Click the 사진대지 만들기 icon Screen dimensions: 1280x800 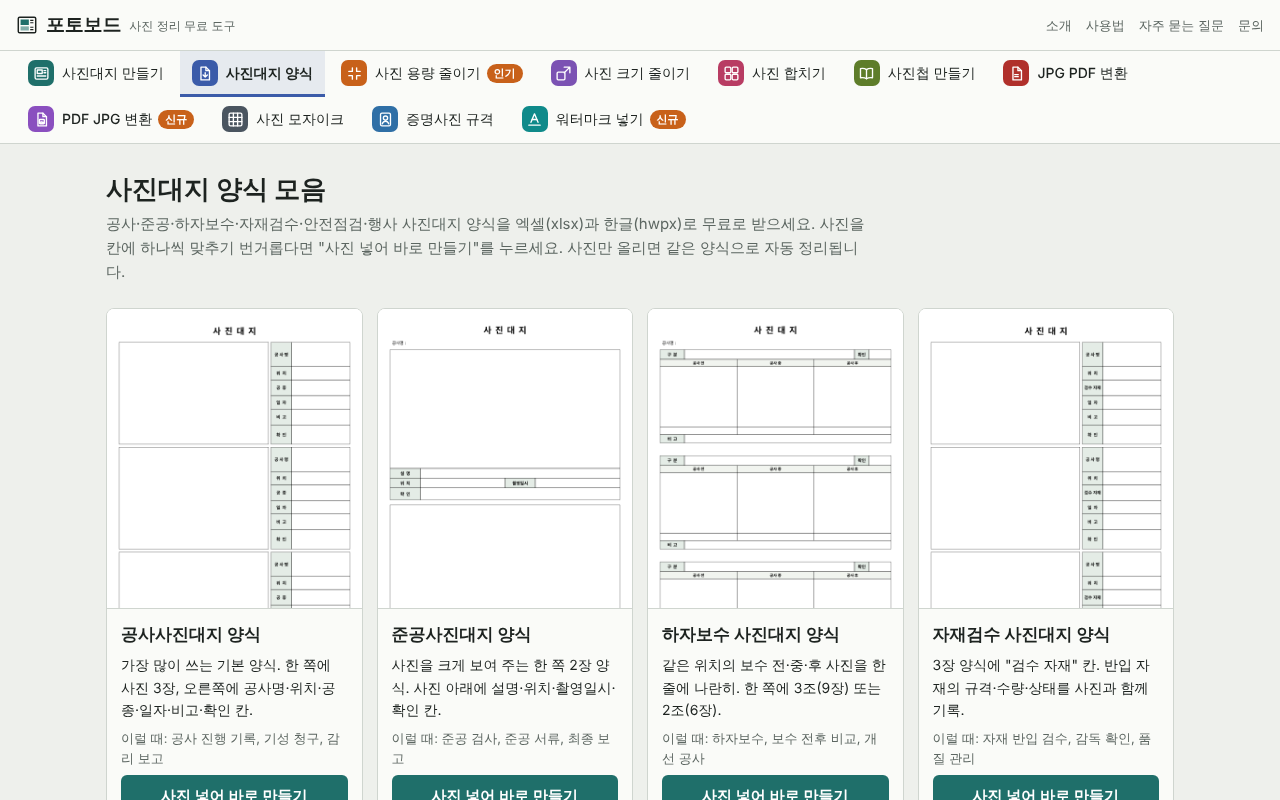[x=41, y=73]
